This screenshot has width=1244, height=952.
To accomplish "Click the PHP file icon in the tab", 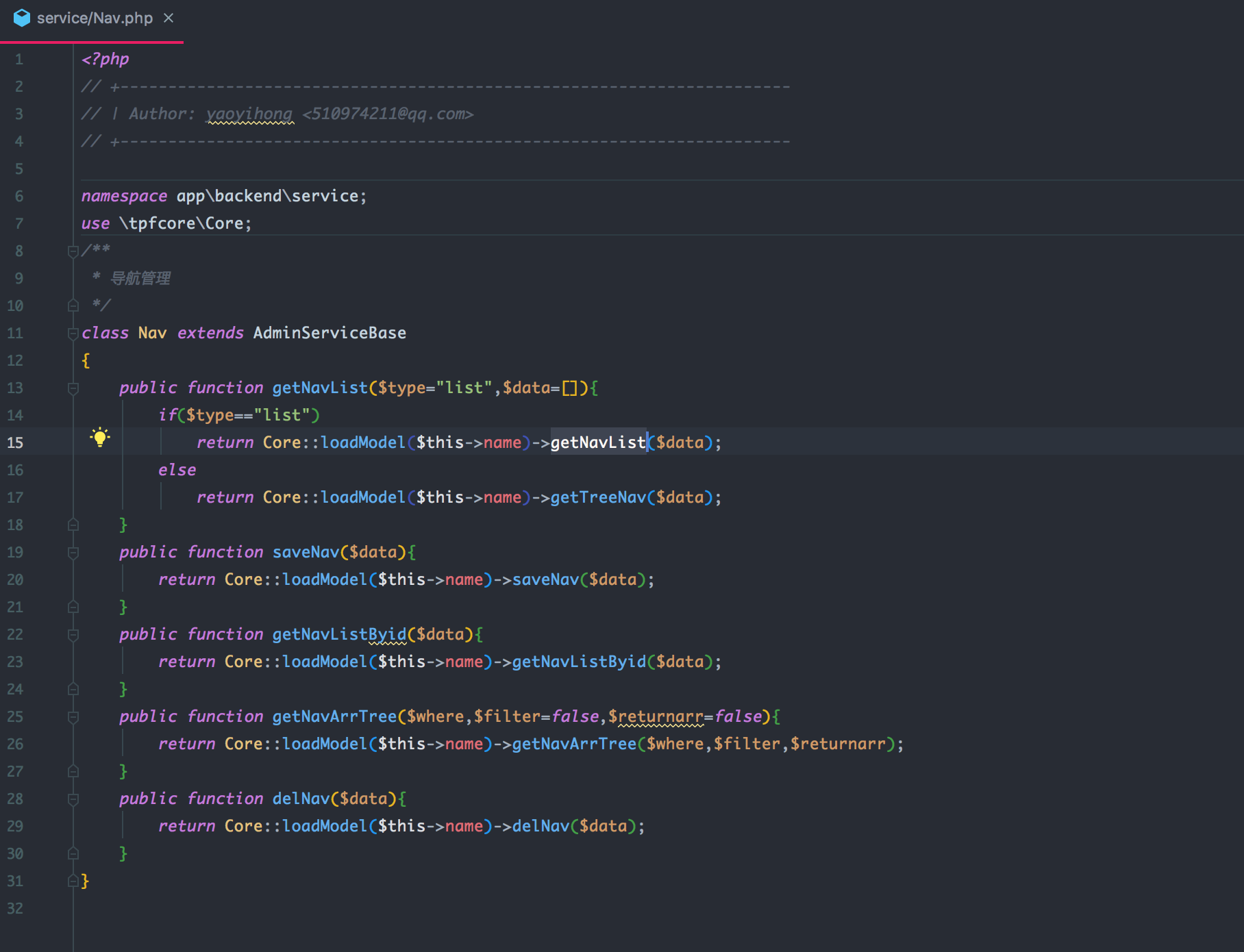I will 22,18.
